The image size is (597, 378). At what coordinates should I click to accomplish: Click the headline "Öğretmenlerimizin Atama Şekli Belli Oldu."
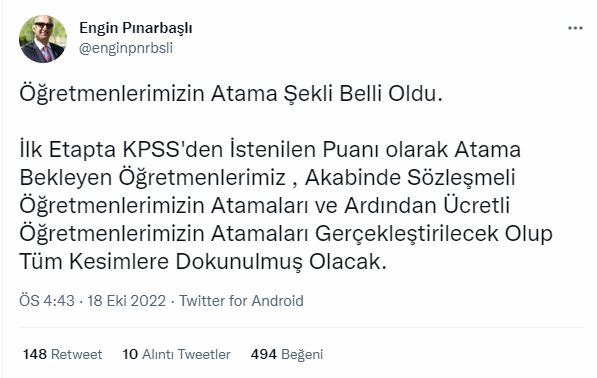[231, 94]
